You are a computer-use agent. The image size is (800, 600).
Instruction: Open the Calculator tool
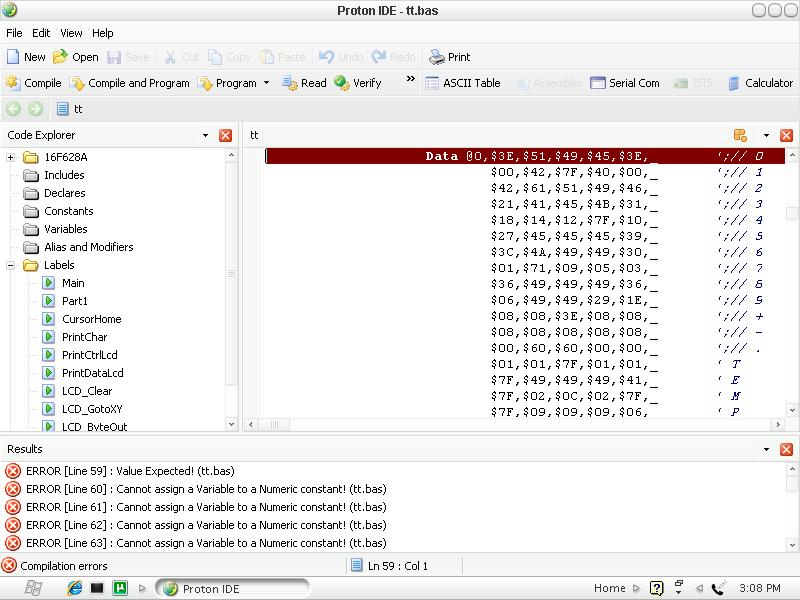pyautogui.click(x=760, y=83)
